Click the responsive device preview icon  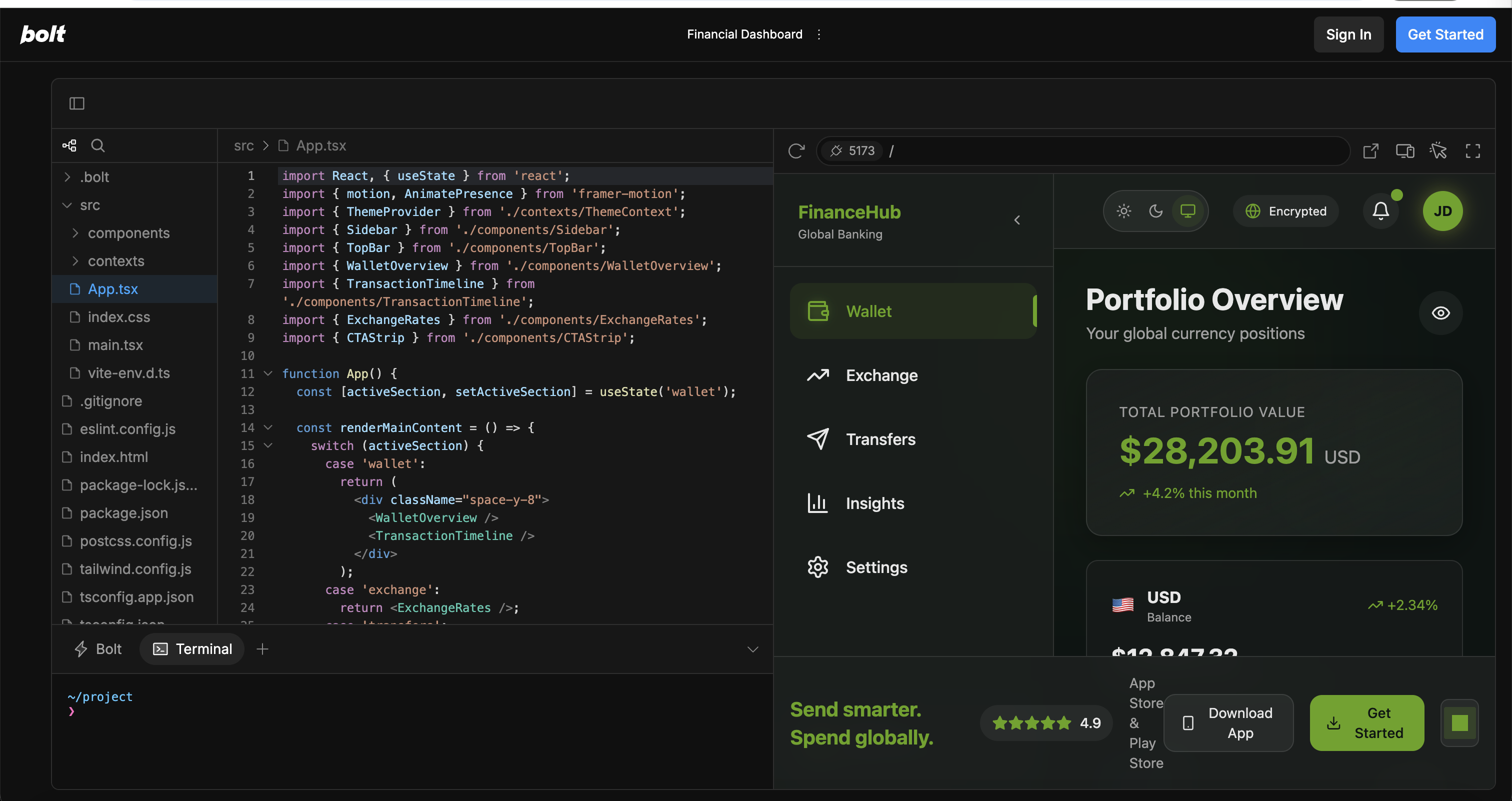pos(1404,151)
